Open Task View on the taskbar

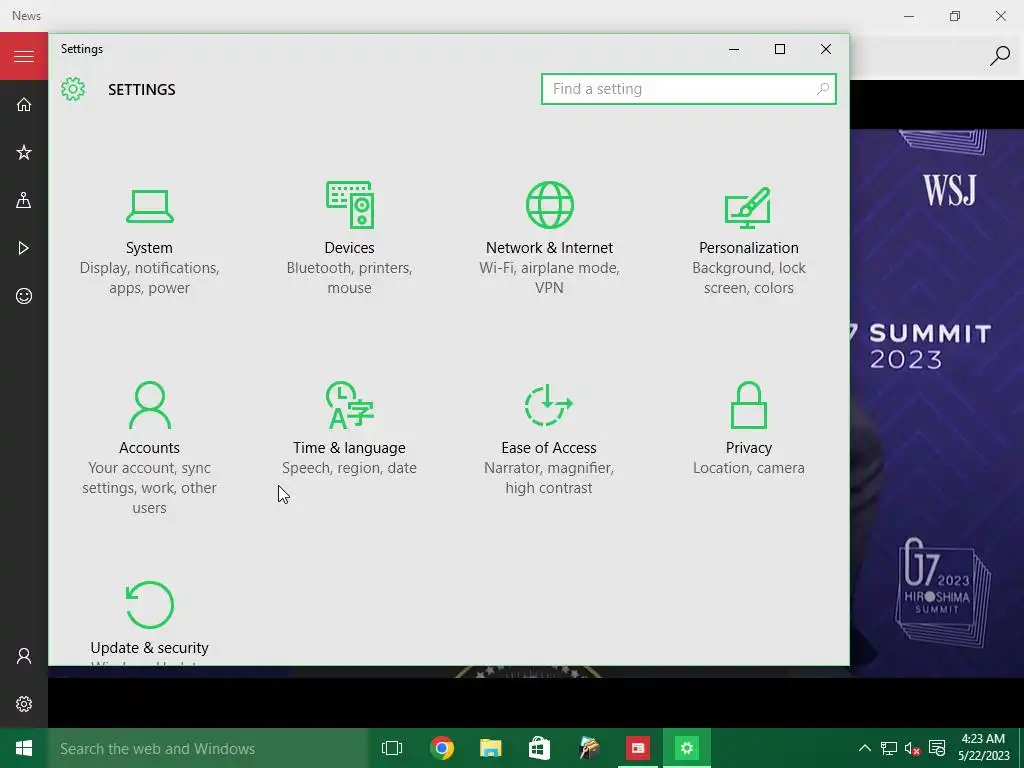392,748
